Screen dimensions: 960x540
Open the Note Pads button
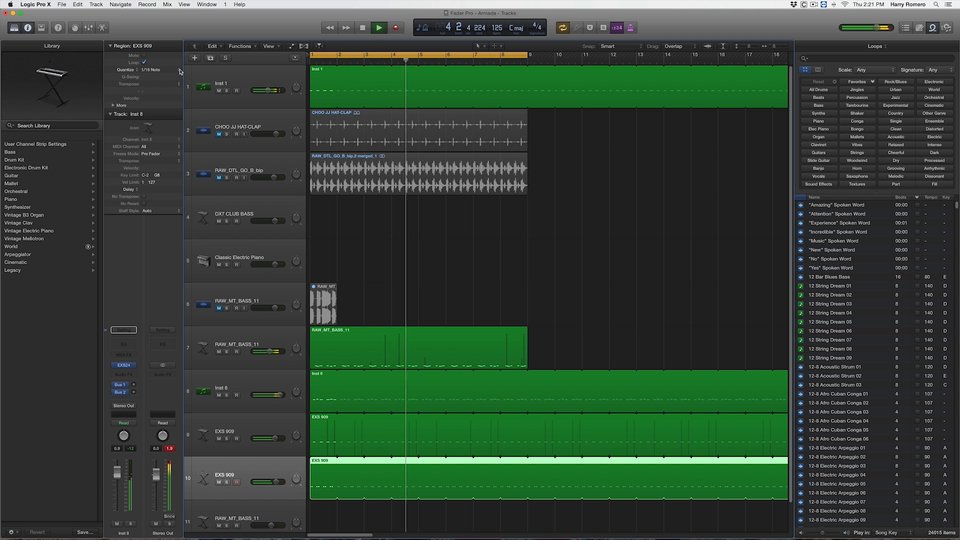point(919,28)
